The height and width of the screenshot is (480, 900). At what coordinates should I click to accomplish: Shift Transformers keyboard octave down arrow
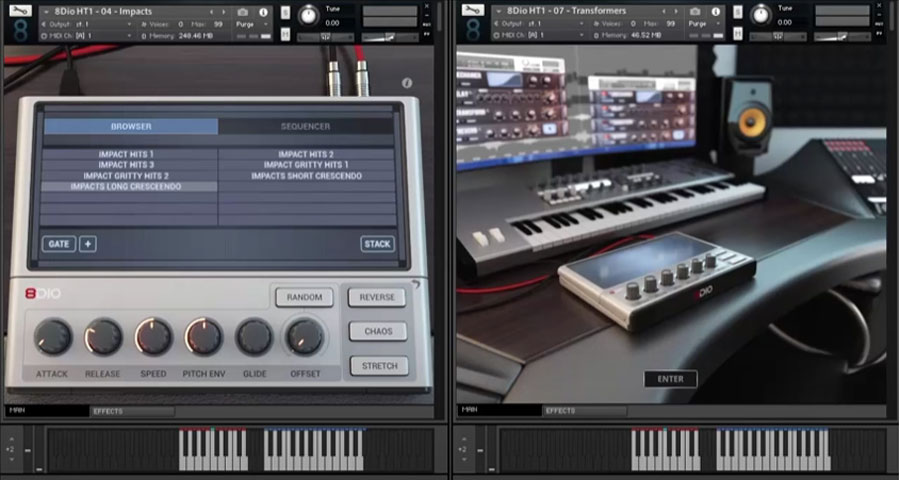pyautogui.click(x=465, y=459)
